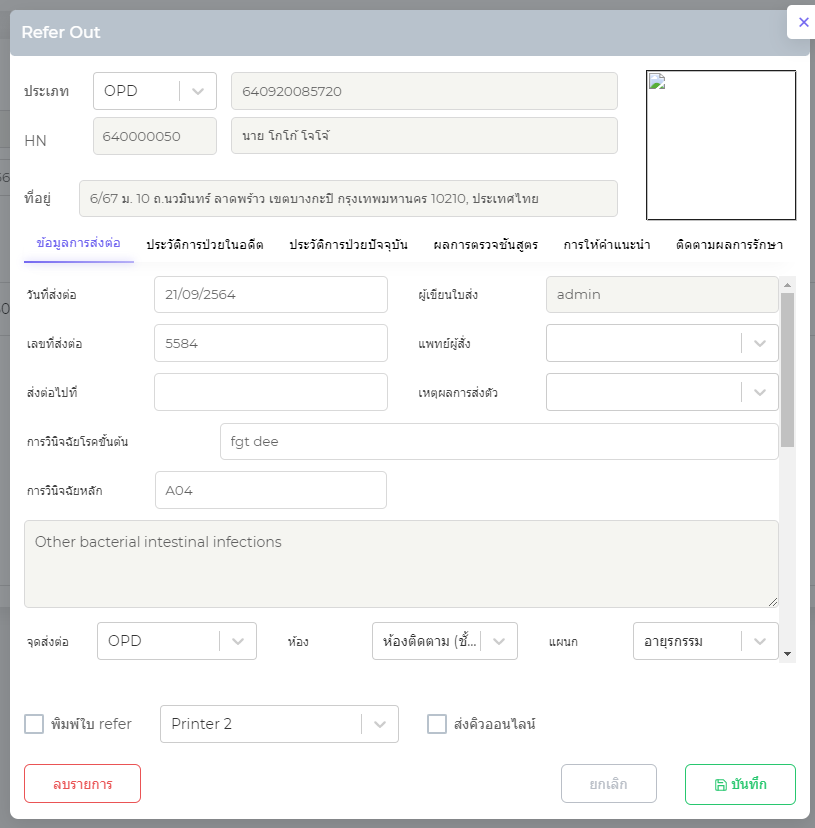The height and width of the screenshot is (828, 815).
Task: Click the บันทึก save button
Action: [740, 784]
